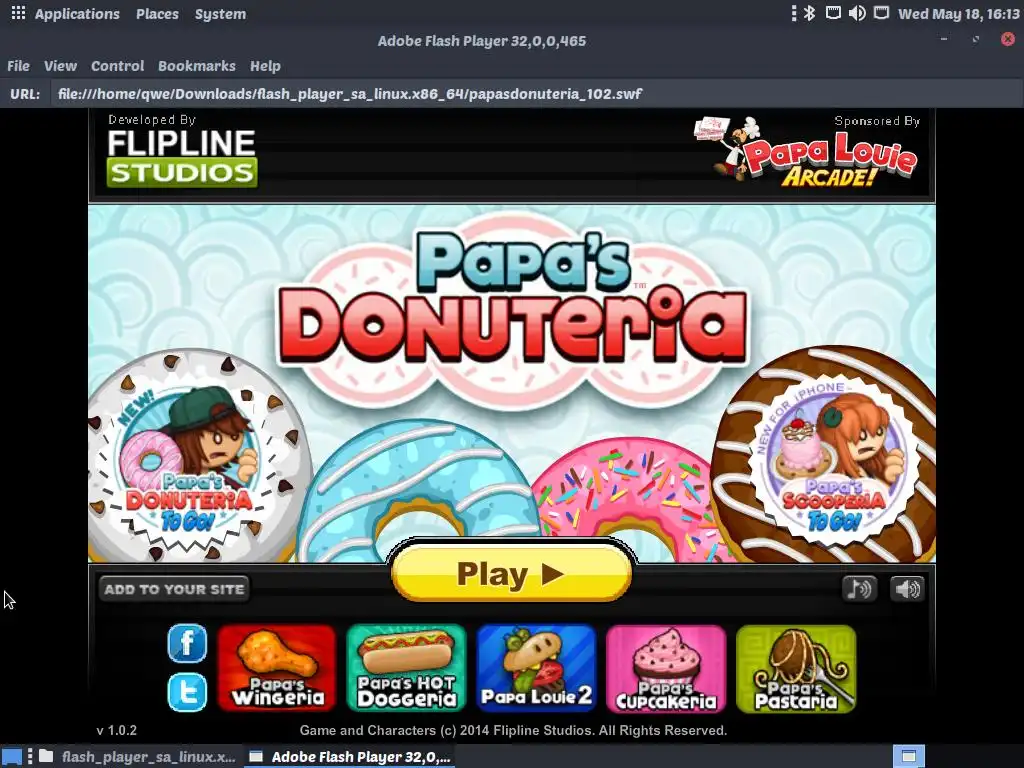
Task: Open the View menu
Action: click(x=60, y=66)
